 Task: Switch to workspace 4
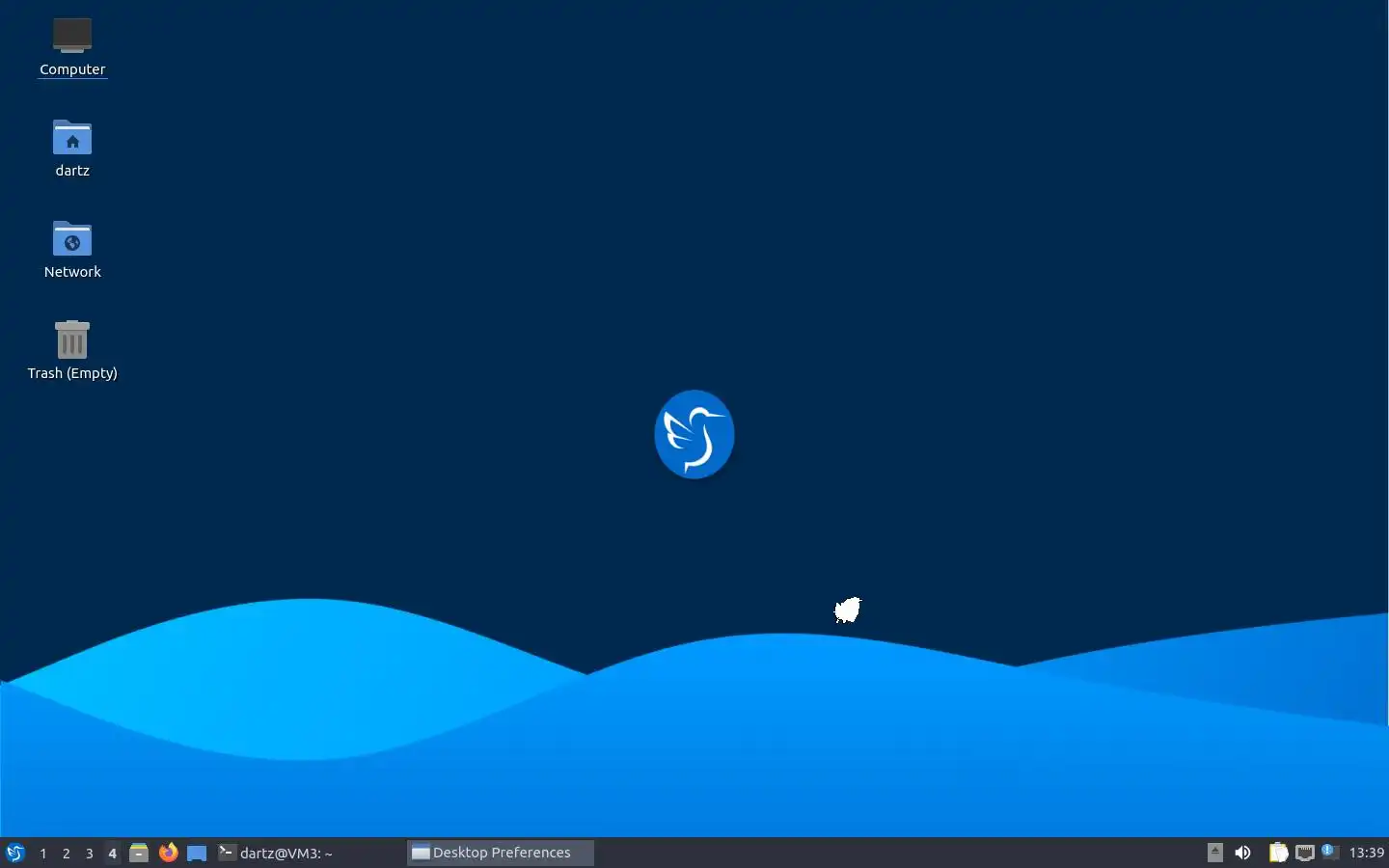click(x=113, y=854)
